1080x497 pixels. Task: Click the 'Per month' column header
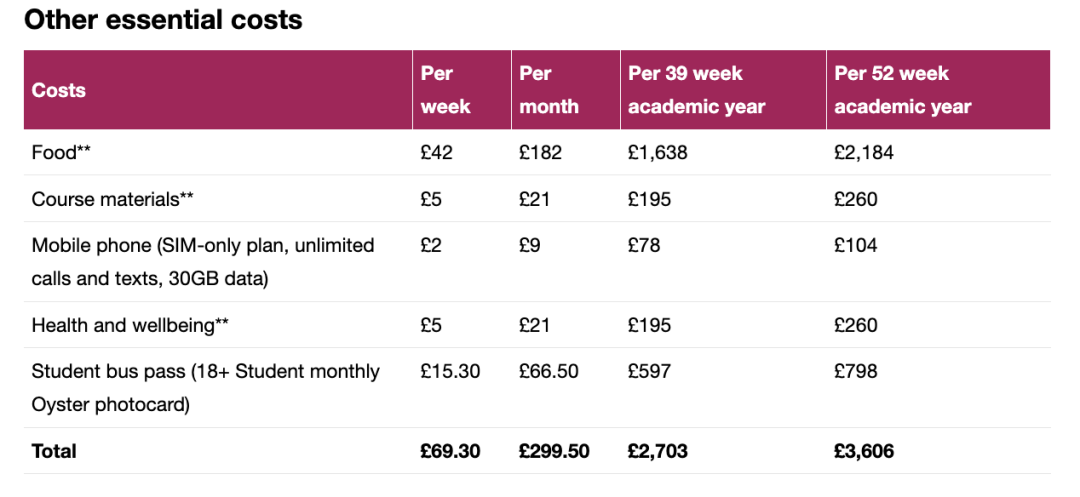point(549,90)
